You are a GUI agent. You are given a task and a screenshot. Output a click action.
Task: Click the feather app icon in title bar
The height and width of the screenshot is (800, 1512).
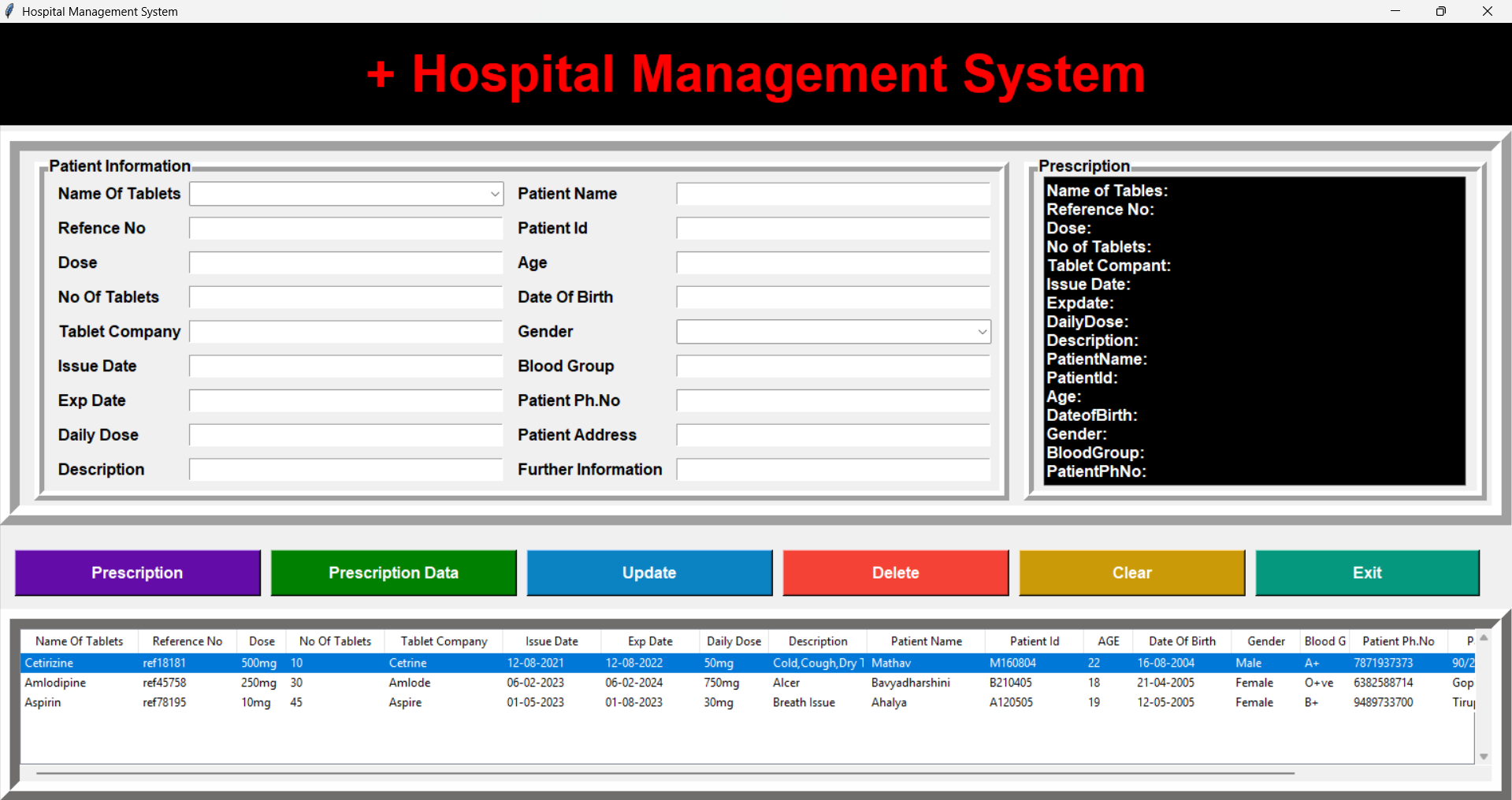pos(9,11)
